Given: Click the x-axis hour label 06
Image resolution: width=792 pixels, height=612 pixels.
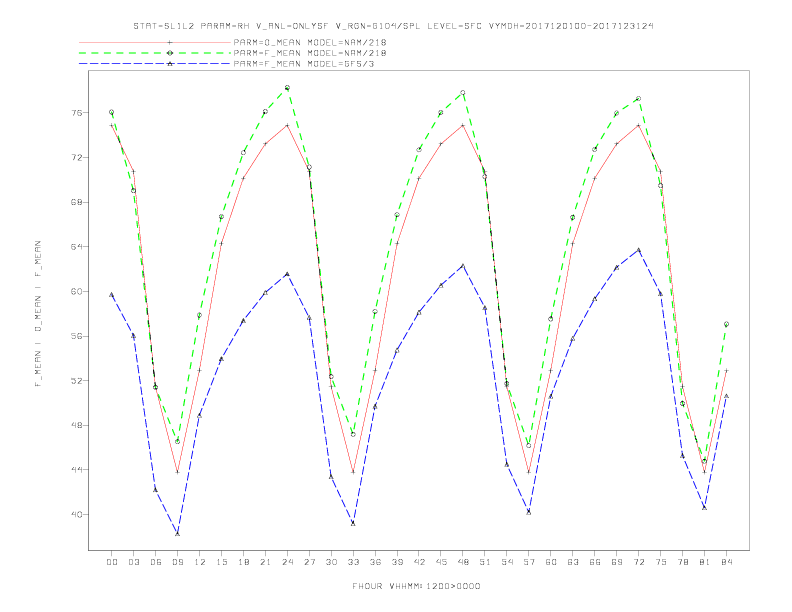Looking at the screenshot, I should tap(156, 562).
